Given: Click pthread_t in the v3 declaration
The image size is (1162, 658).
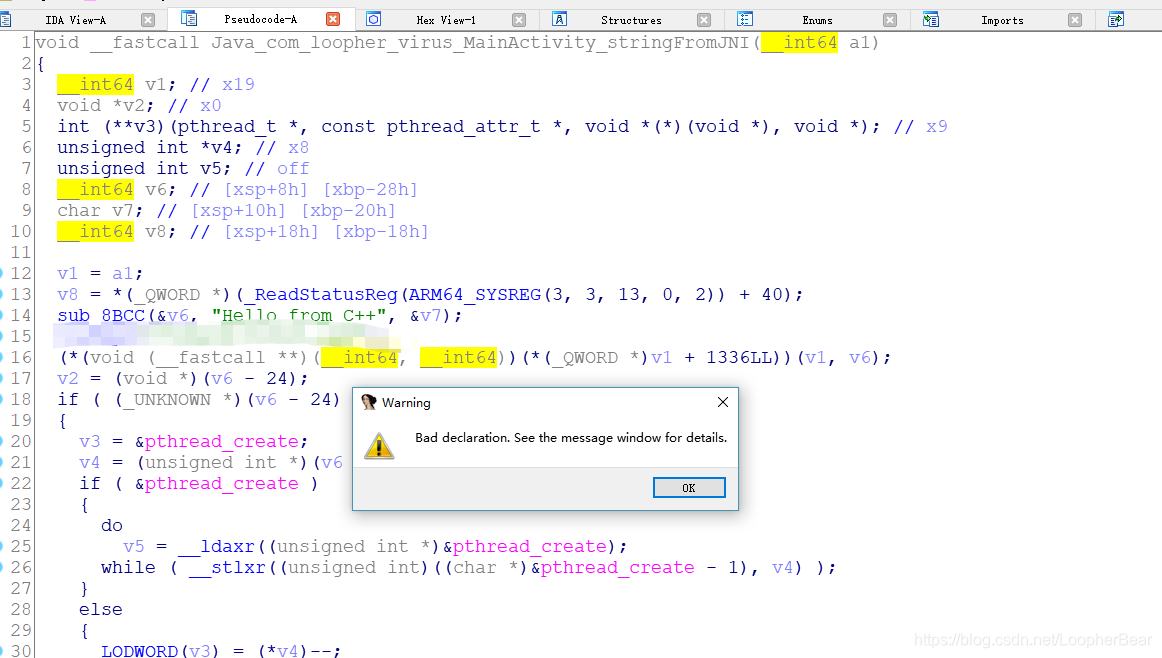Looking at the screenshot, I should pyautogui.click(x=238, y=127).
